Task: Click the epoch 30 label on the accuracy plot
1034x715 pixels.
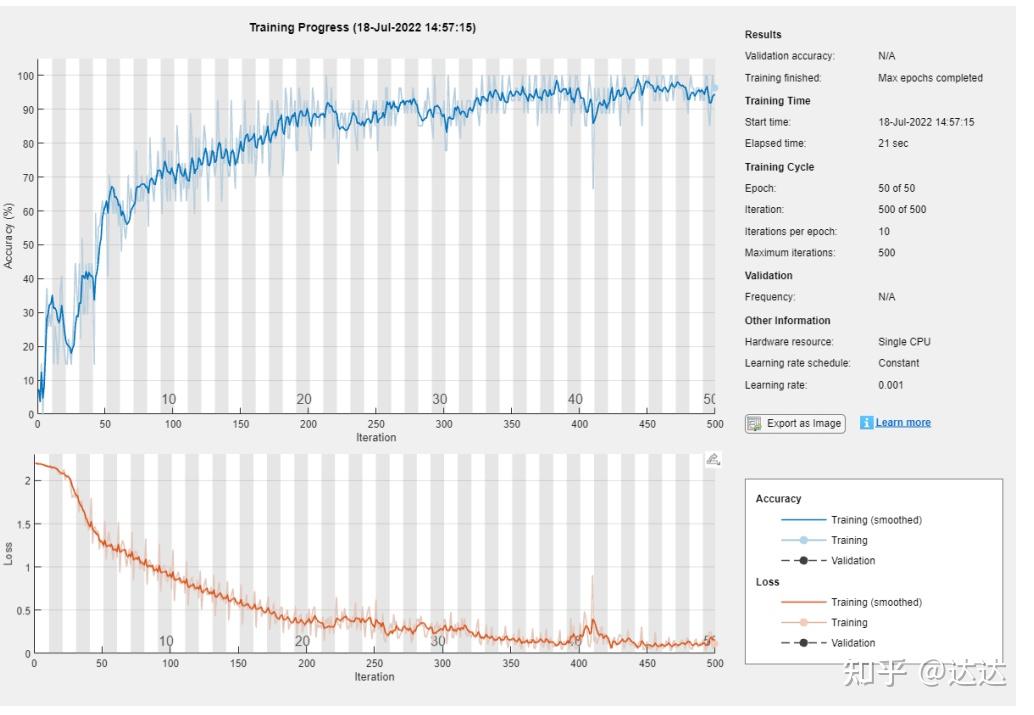Action: click(440, 399)
